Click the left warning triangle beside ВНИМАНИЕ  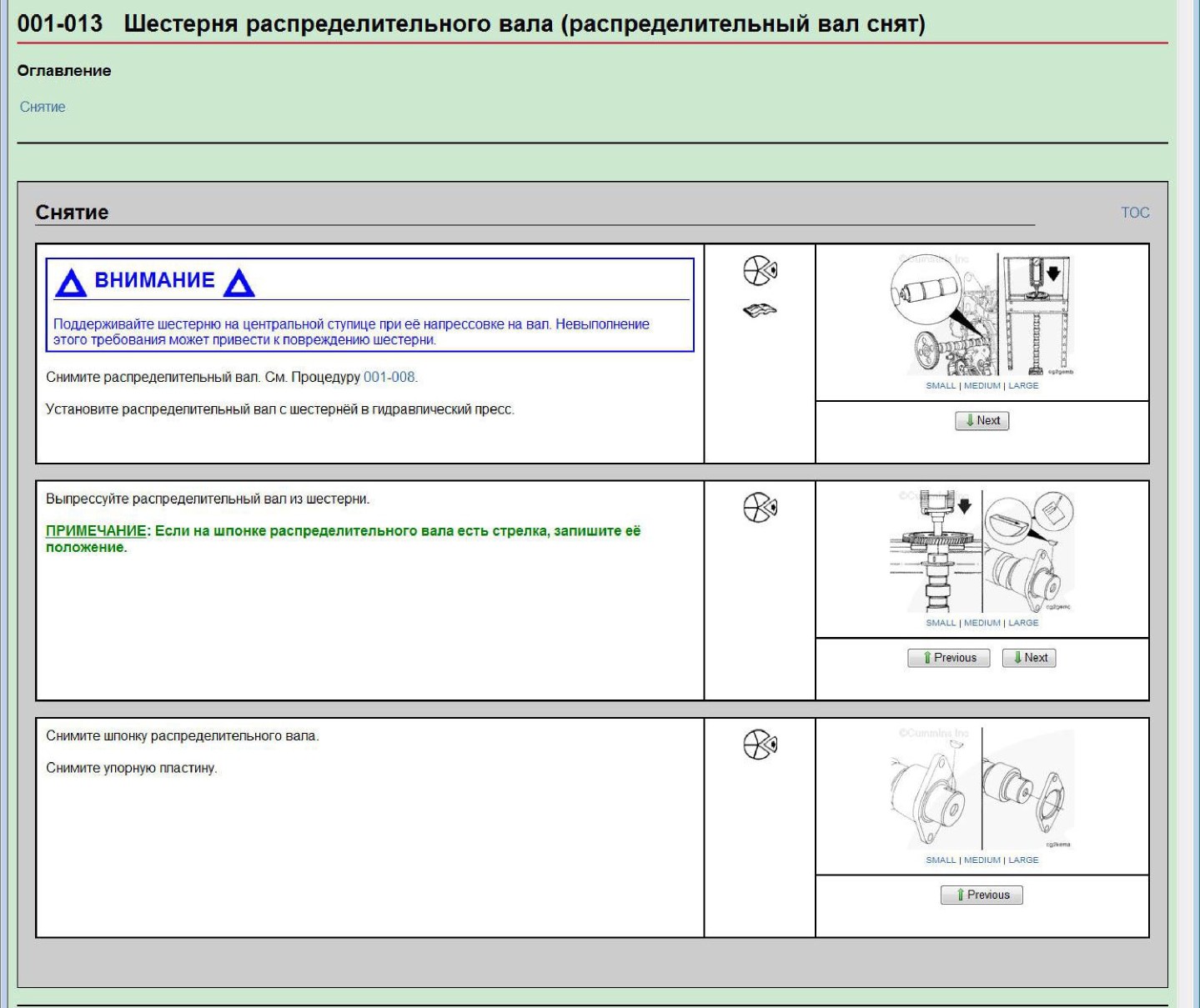click(x=71, y=283)
